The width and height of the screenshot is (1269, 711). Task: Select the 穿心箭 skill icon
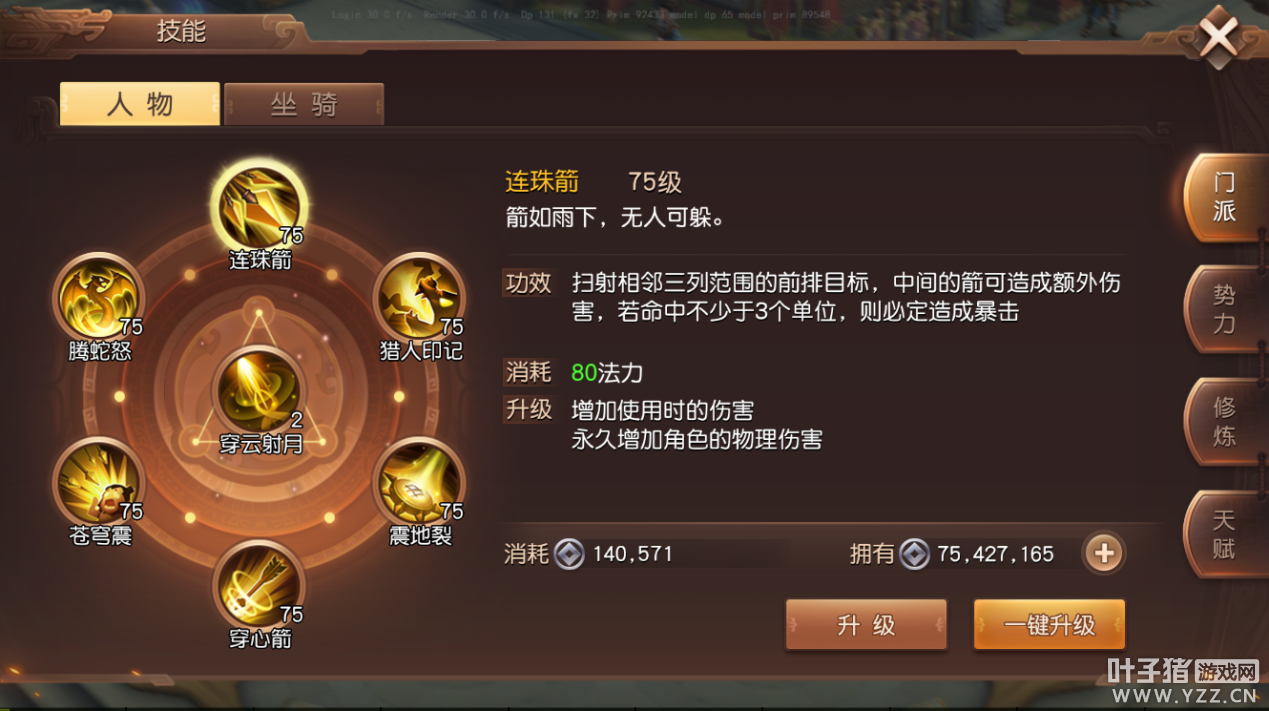click(x=260, y=584)
